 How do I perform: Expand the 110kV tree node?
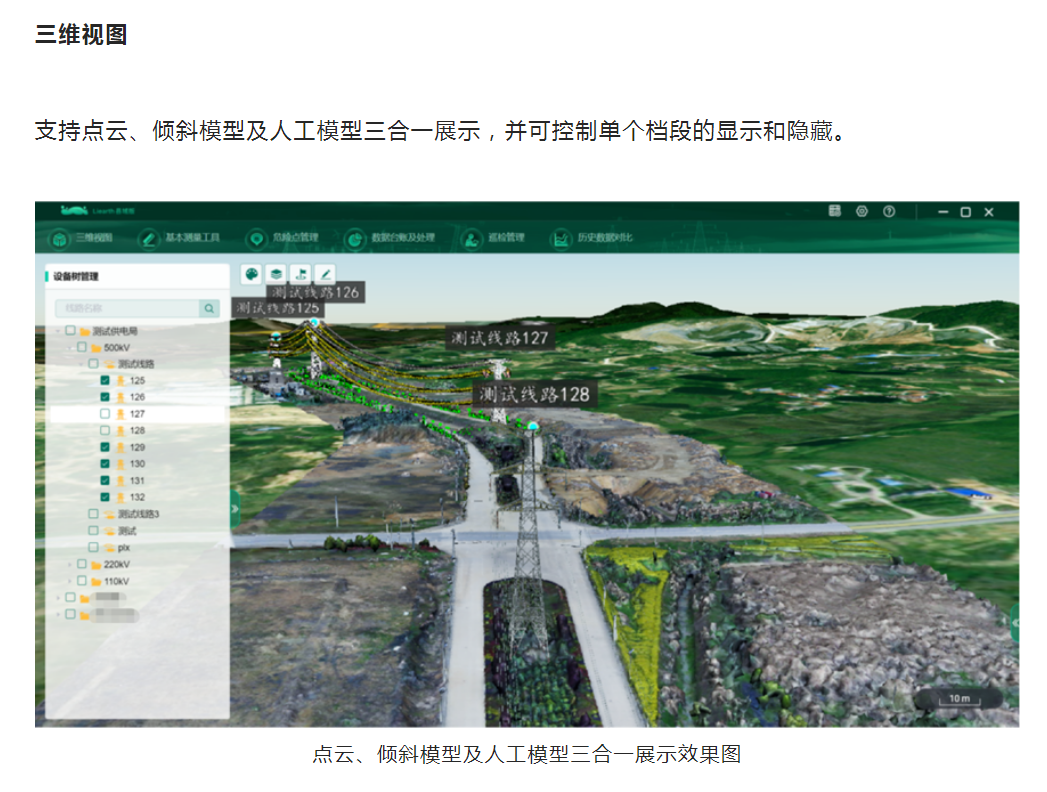point(69,581)
